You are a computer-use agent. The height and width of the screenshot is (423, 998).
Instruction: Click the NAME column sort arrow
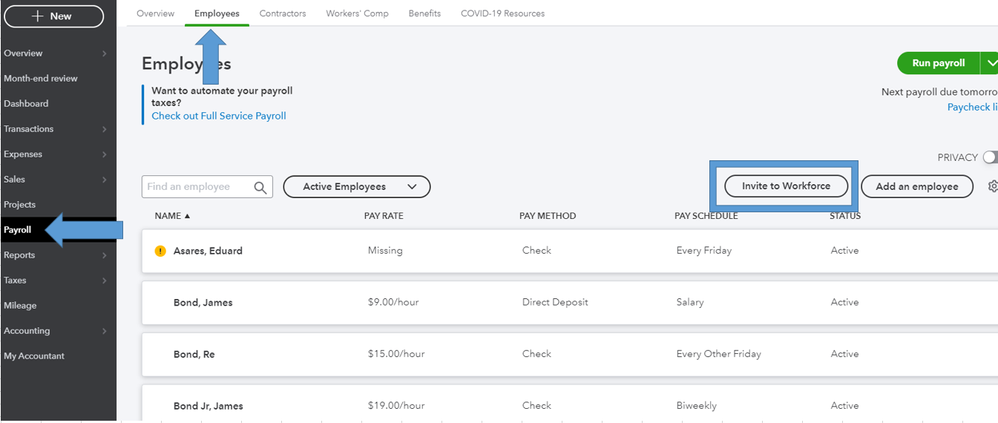(x=187, y=216)
